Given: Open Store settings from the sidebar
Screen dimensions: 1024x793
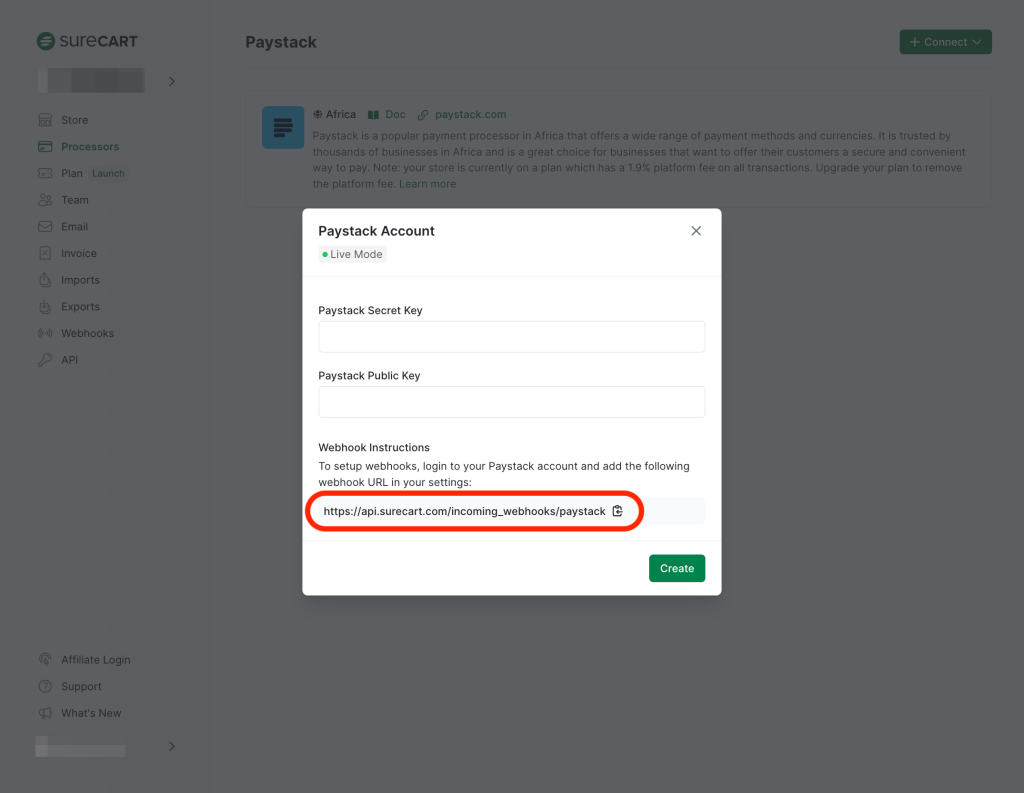Looking at the screenshot, I should pyautogui.click(x=75, y=119).
